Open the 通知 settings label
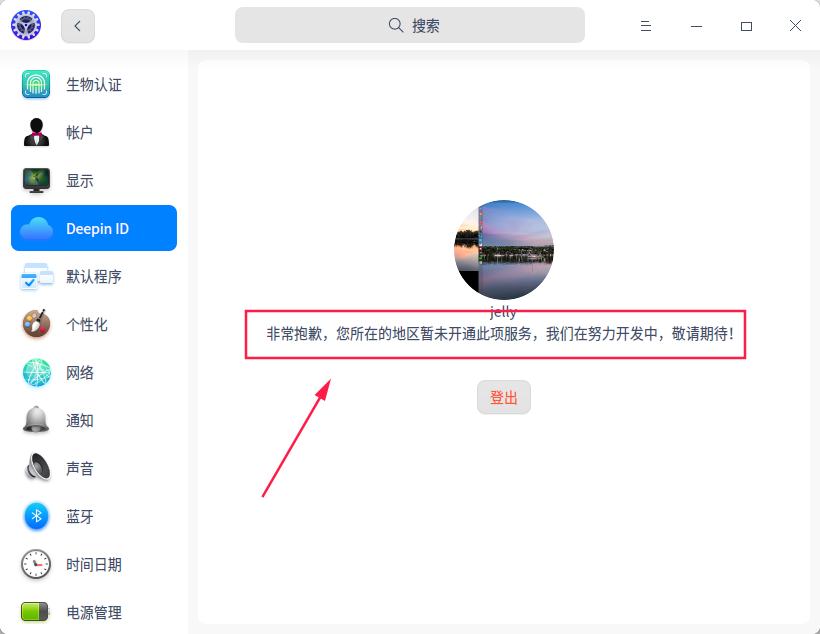820x634 pixels. [79, 421]
